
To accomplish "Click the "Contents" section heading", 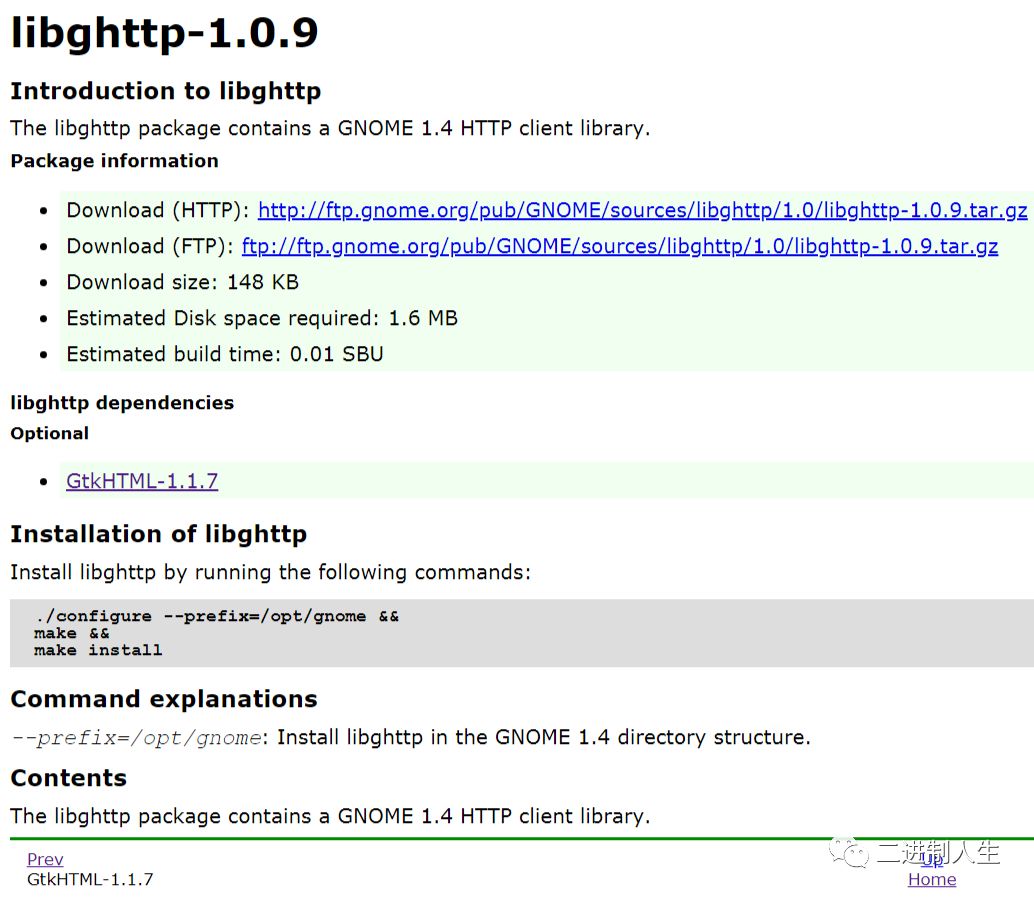I will (x=68, y=778).
